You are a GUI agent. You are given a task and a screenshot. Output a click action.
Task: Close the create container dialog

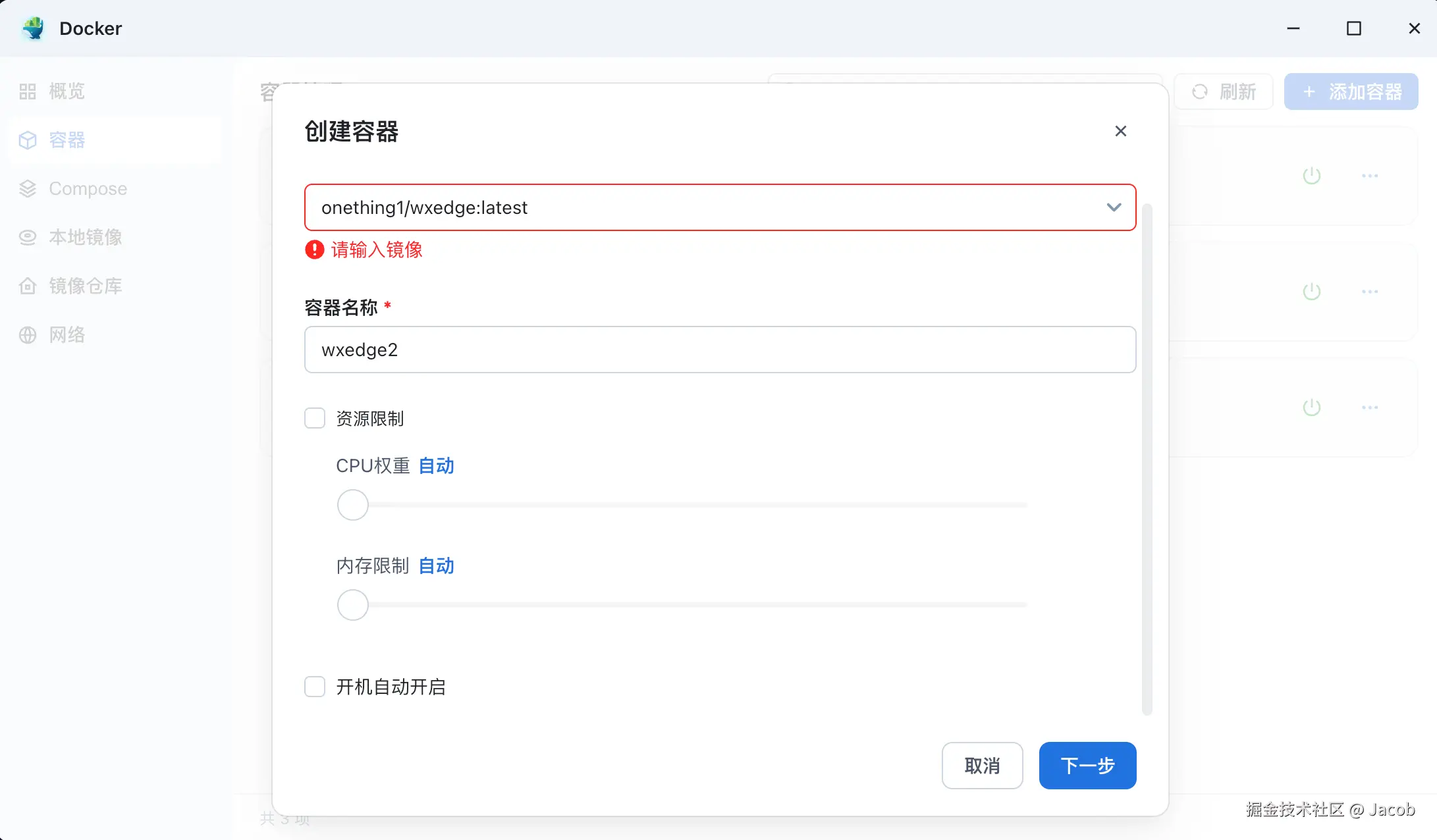[x=1120, y=131]
